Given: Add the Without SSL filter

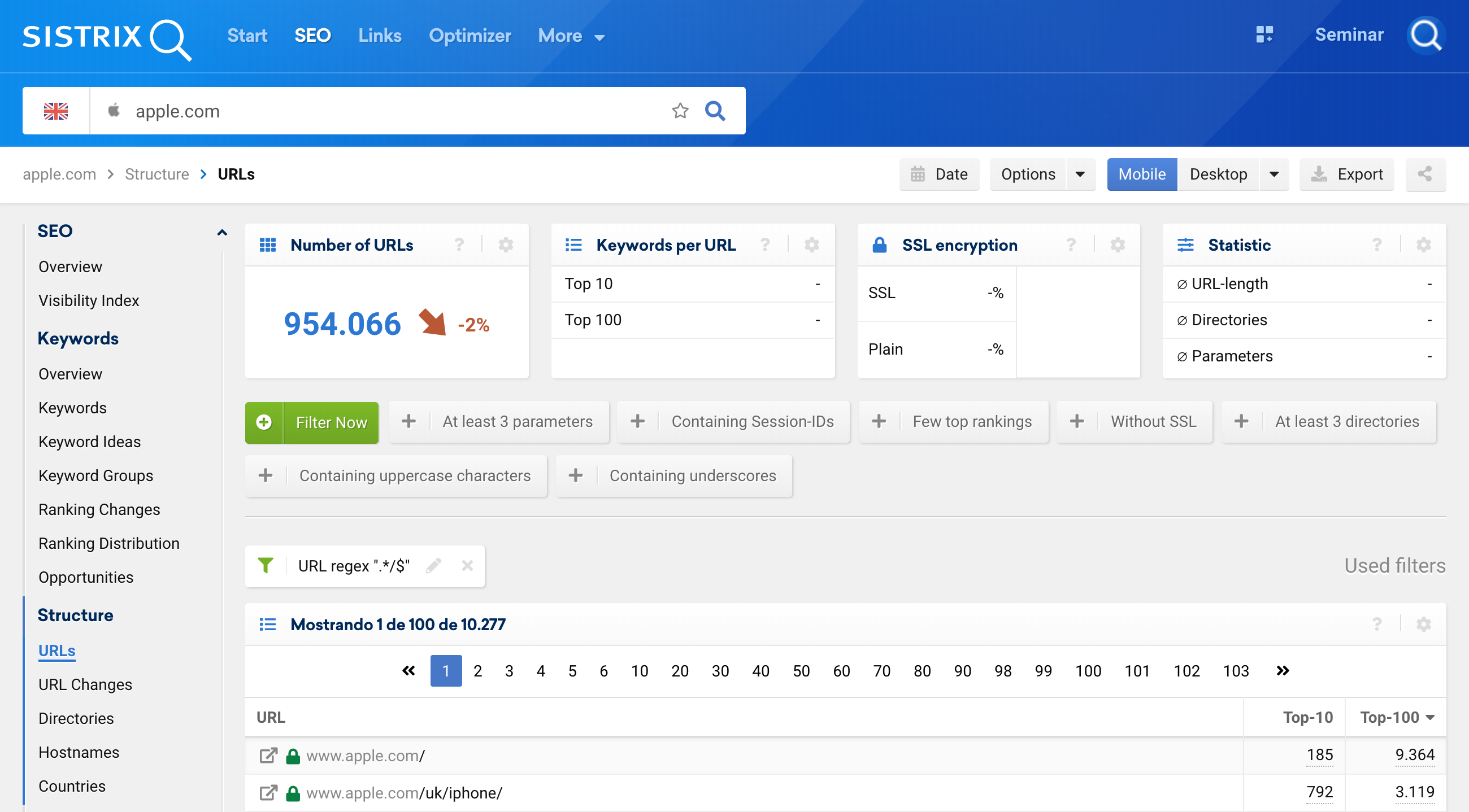Looking at the screenshot, I should click(1135, 422).
